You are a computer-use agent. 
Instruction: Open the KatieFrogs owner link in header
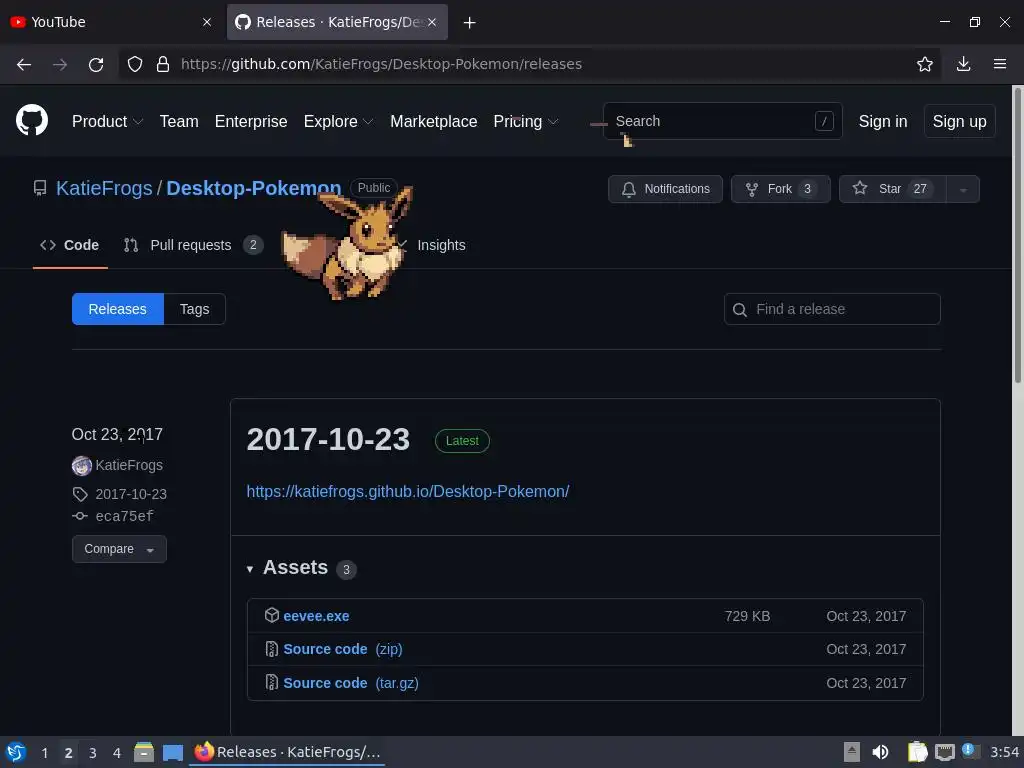104,188
